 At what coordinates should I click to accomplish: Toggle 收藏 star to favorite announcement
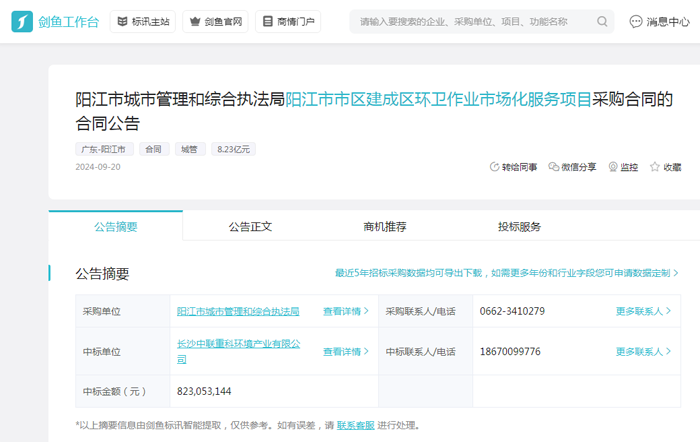pos(655,167)
